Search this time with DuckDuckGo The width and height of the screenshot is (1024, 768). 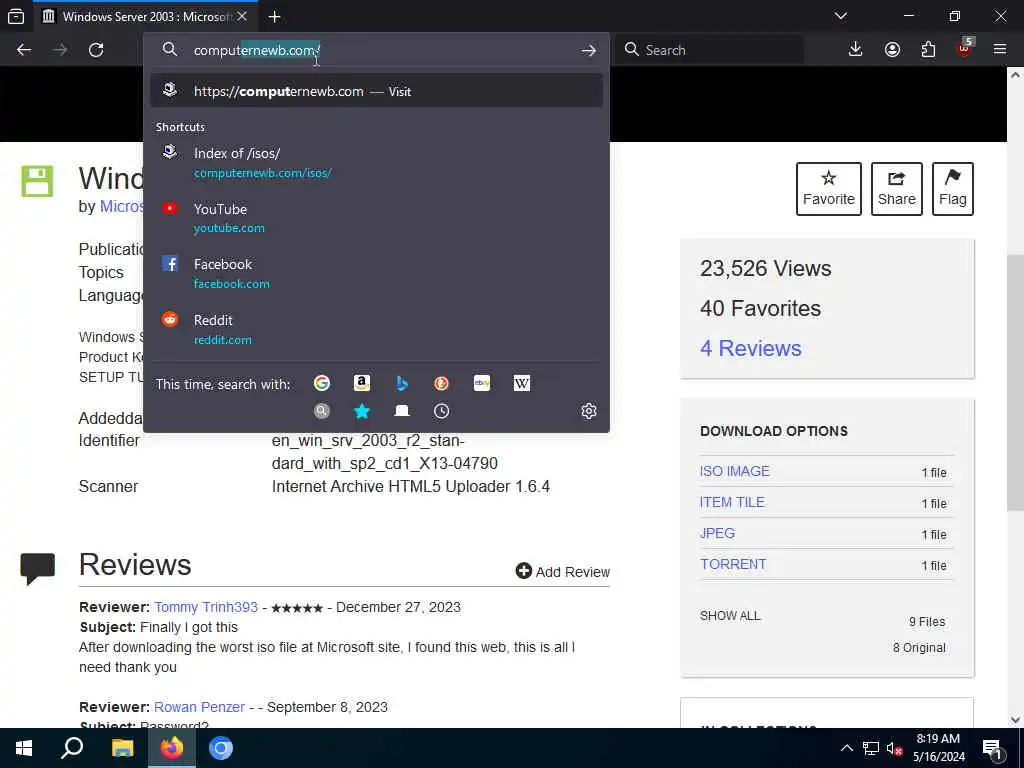coord(441,383)
